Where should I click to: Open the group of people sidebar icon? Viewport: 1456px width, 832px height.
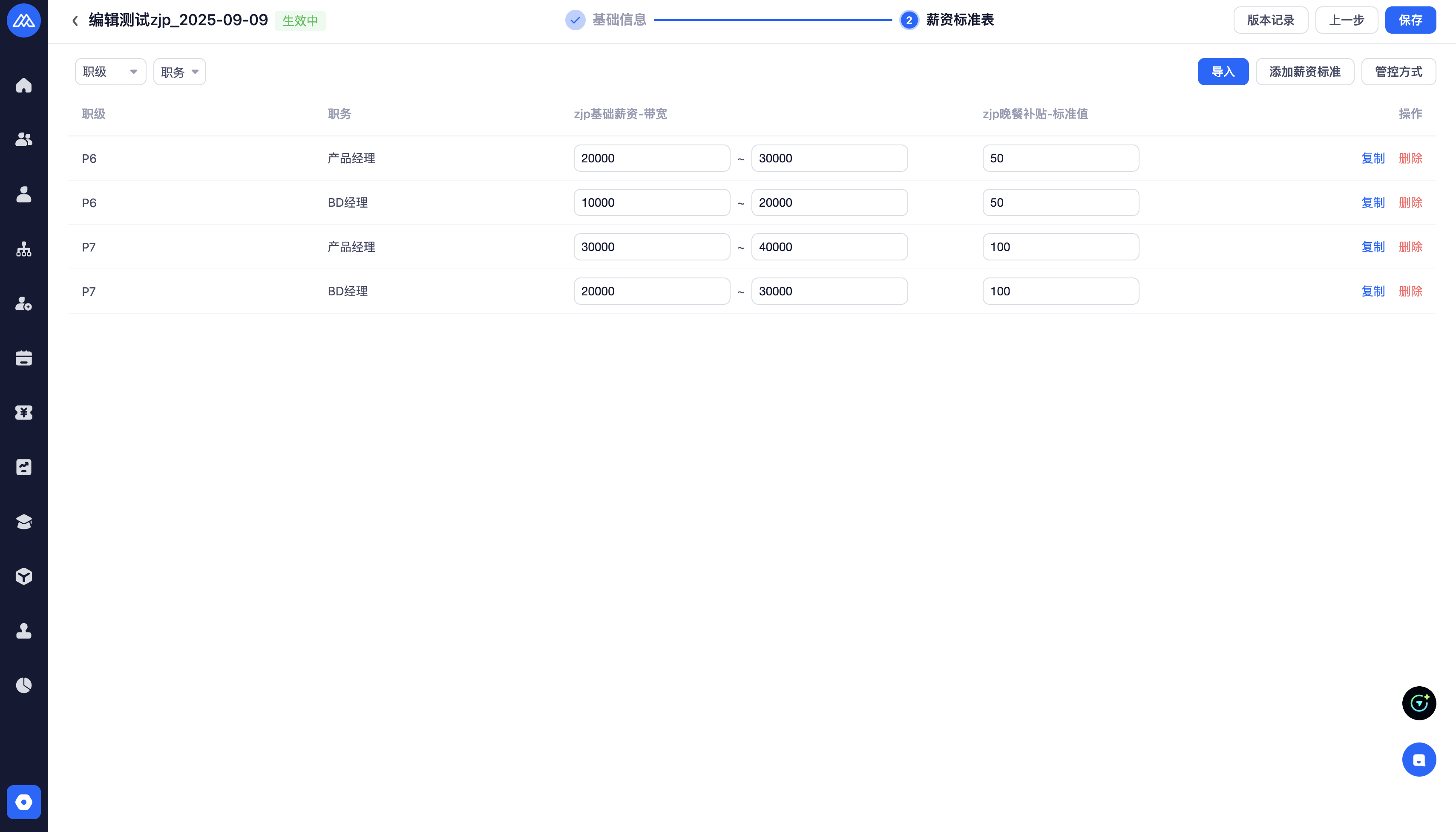[23, 139]
